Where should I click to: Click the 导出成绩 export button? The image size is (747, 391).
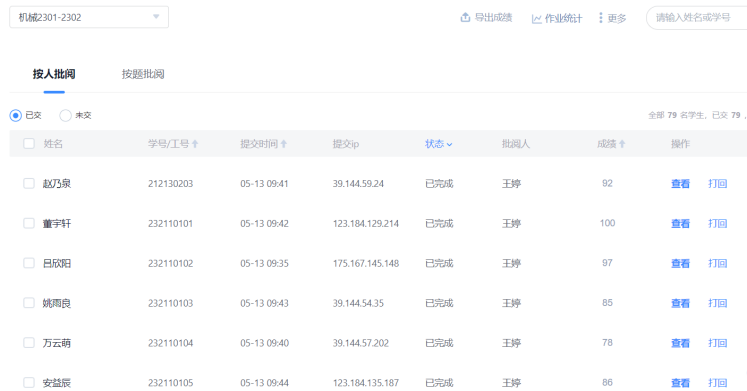pyautogui.click(x=486, y=18)
